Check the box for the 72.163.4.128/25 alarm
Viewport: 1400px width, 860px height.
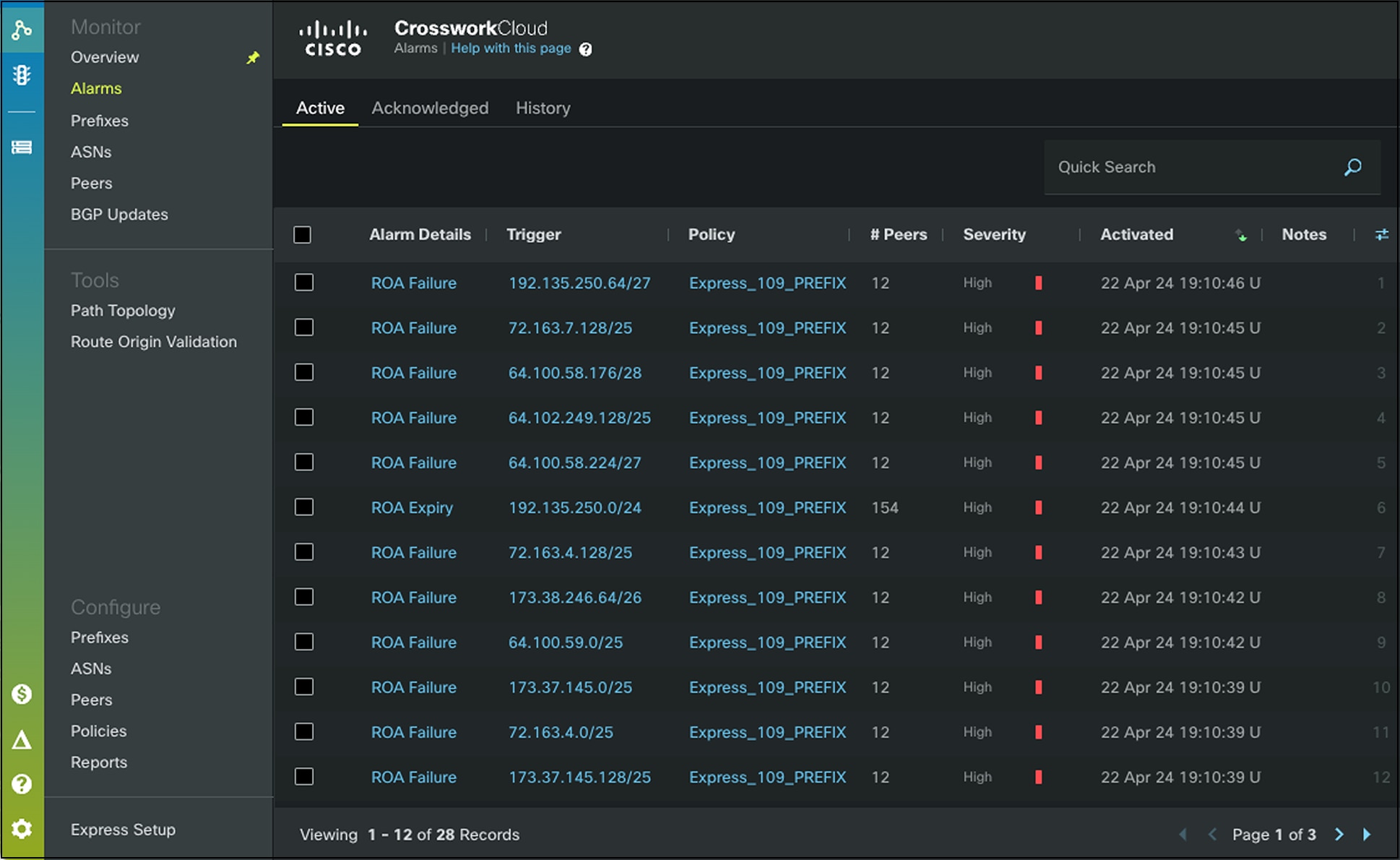[x=304, y=552]
